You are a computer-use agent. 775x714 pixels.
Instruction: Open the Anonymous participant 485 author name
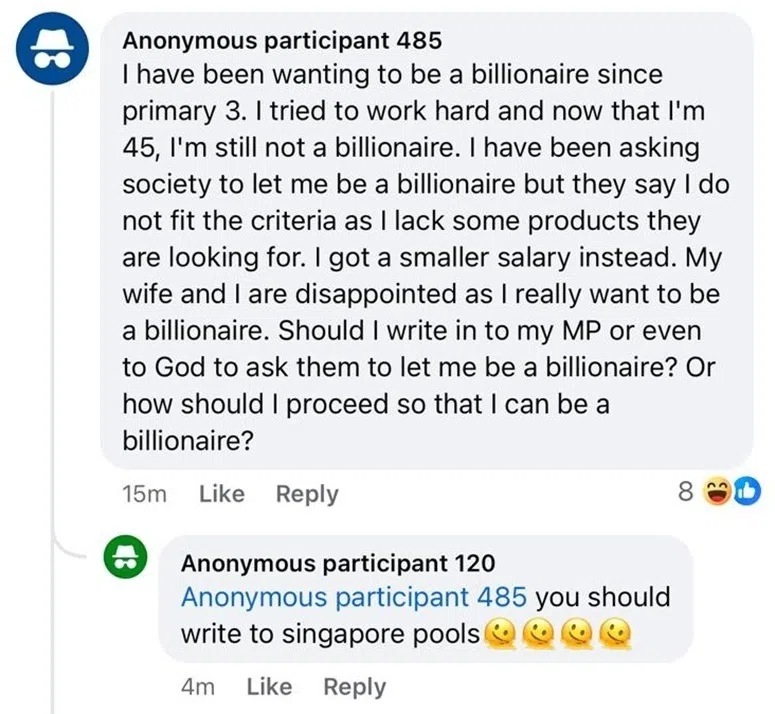pos(282,41)
